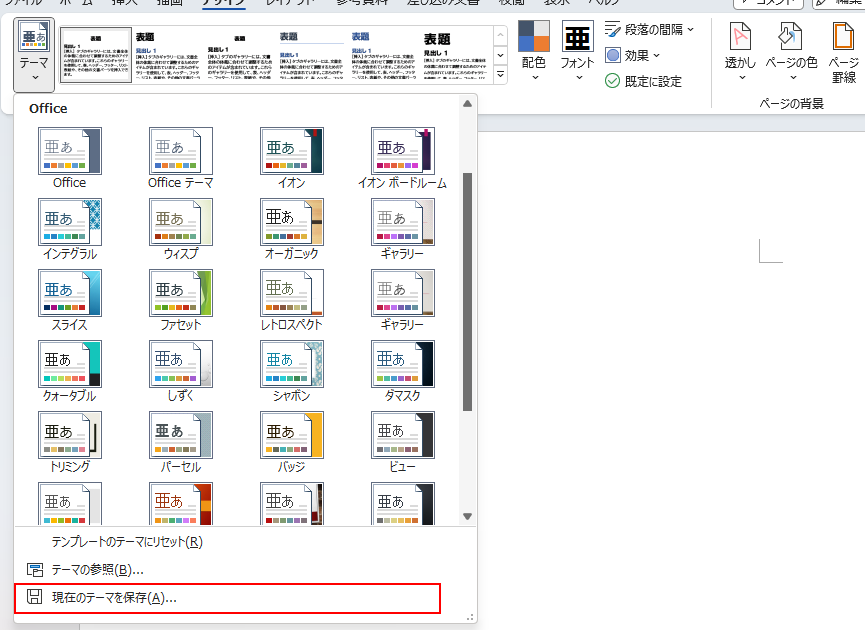Select the Office theme thumbnail
The width and height of the screenshot is (865, 630).
pyautogui.click(x=70, y=151)
